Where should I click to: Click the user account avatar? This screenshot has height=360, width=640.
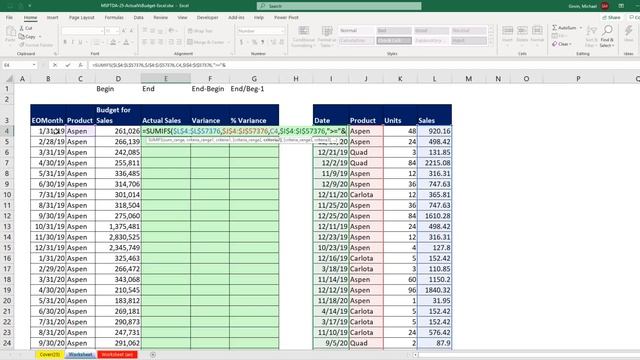605,6
